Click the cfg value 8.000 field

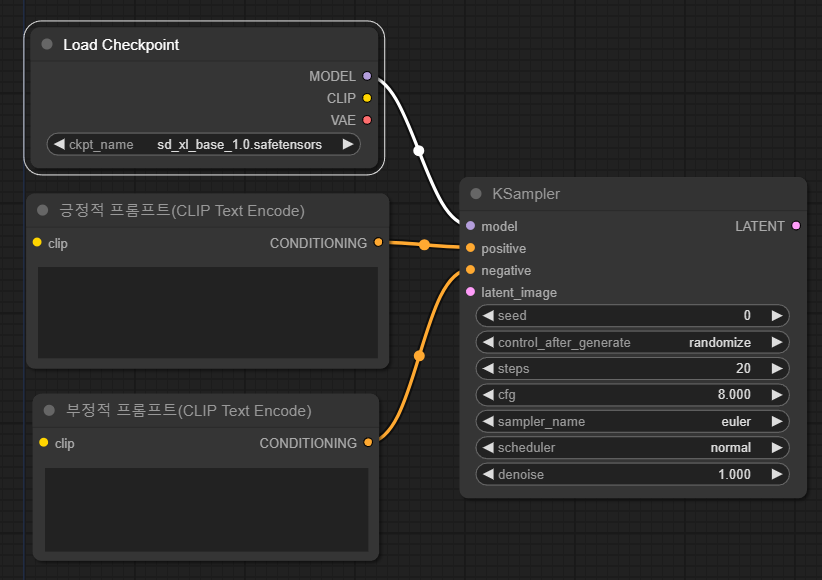click(632, 394)
